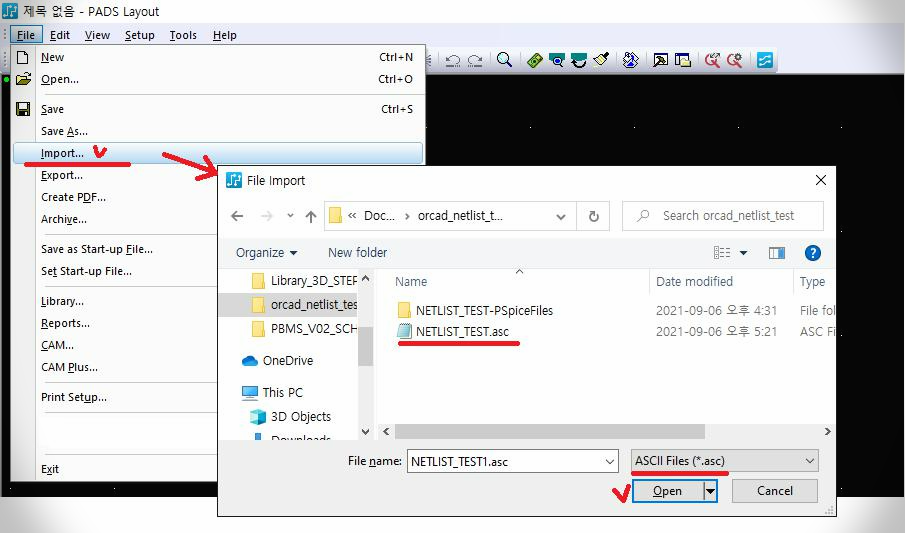The width and height of the screenshot is (905, 533).
Task: Expand the File name combo box arrow
Action: [609, 461]
